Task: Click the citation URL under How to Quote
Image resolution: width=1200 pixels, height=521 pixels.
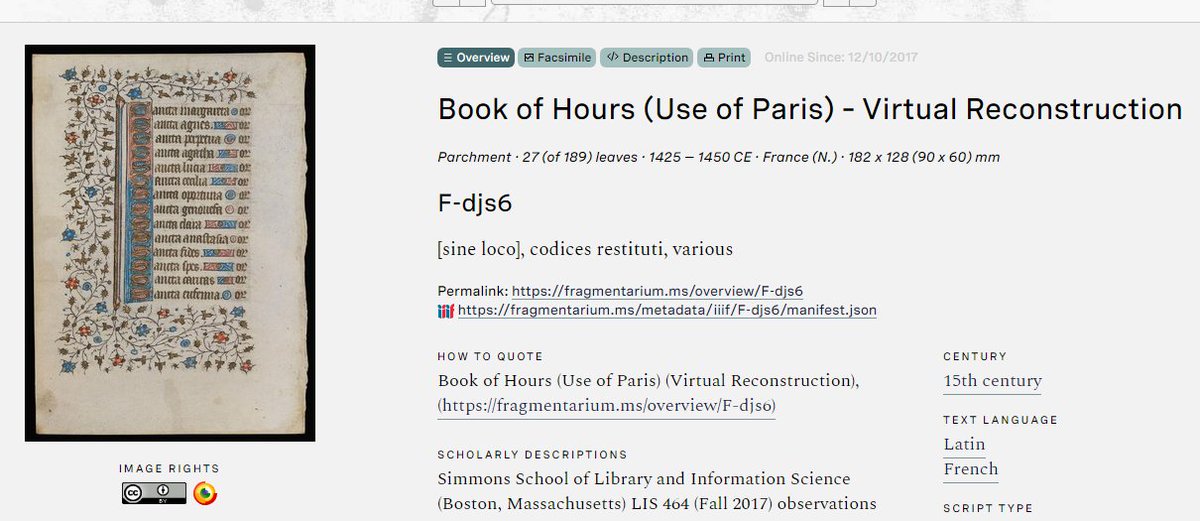Action: [x=607, y=406]
